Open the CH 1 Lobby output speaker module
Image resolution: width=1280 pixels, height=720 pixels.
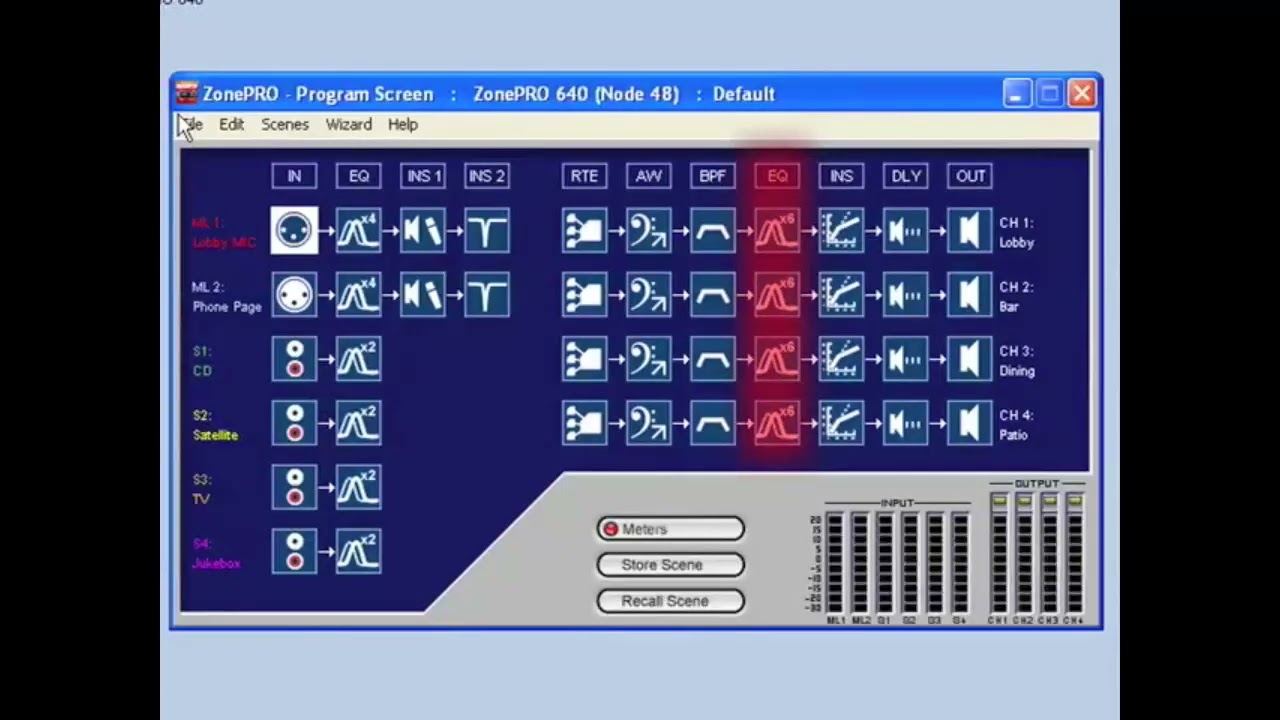(x=969, y=231)
